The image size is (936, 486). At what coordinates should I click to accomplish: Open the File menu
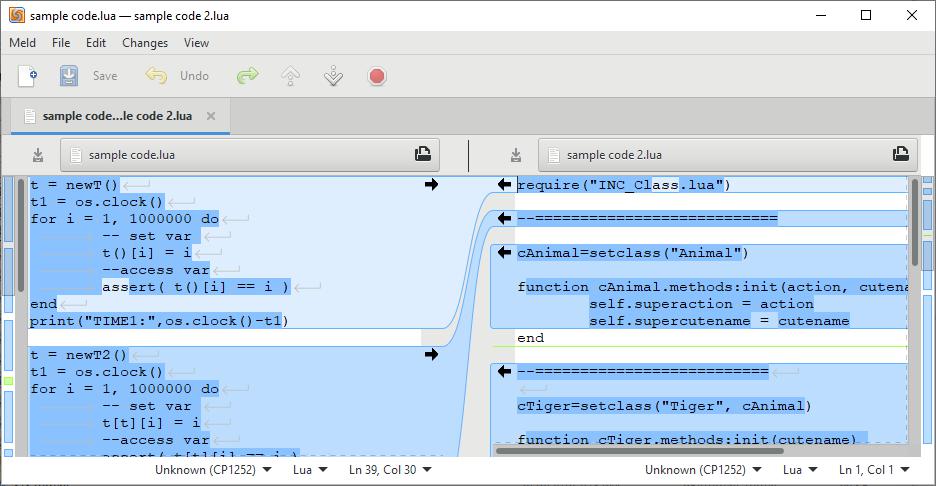click(x=61, y=43)
